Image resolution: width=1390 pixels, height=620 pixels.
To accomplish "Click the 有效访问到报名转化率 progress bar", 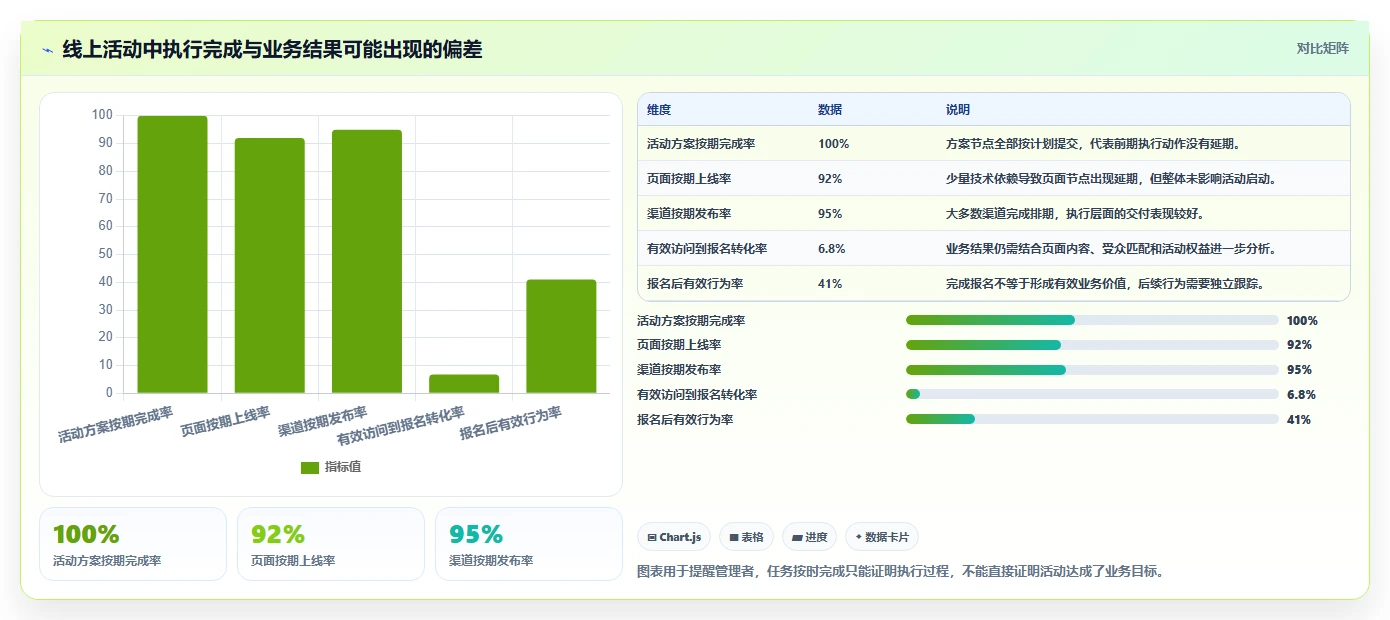I will (1092, 394).
